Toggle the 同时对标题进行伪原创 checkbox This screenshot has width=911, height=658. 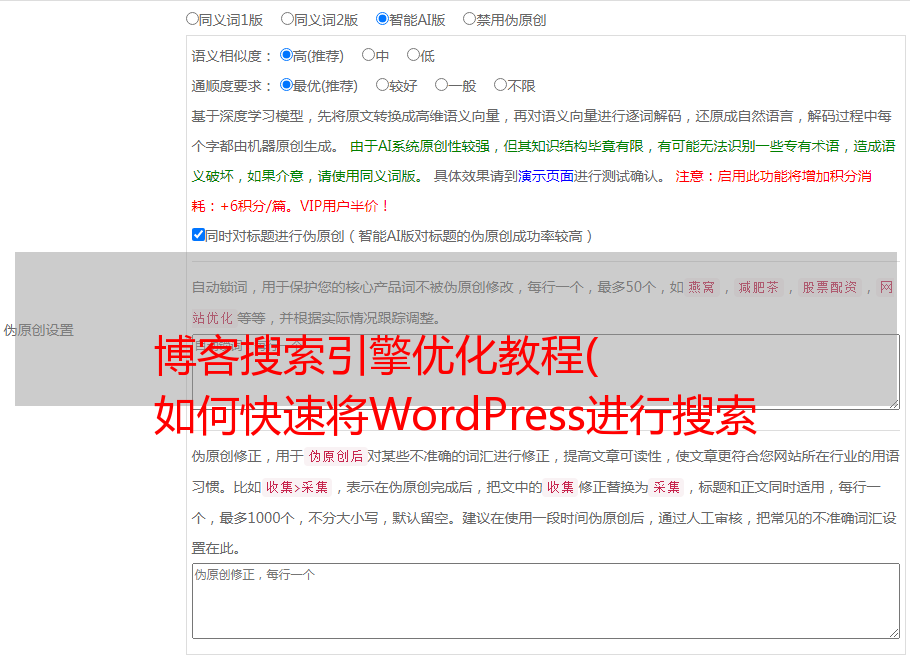(198, 235)
